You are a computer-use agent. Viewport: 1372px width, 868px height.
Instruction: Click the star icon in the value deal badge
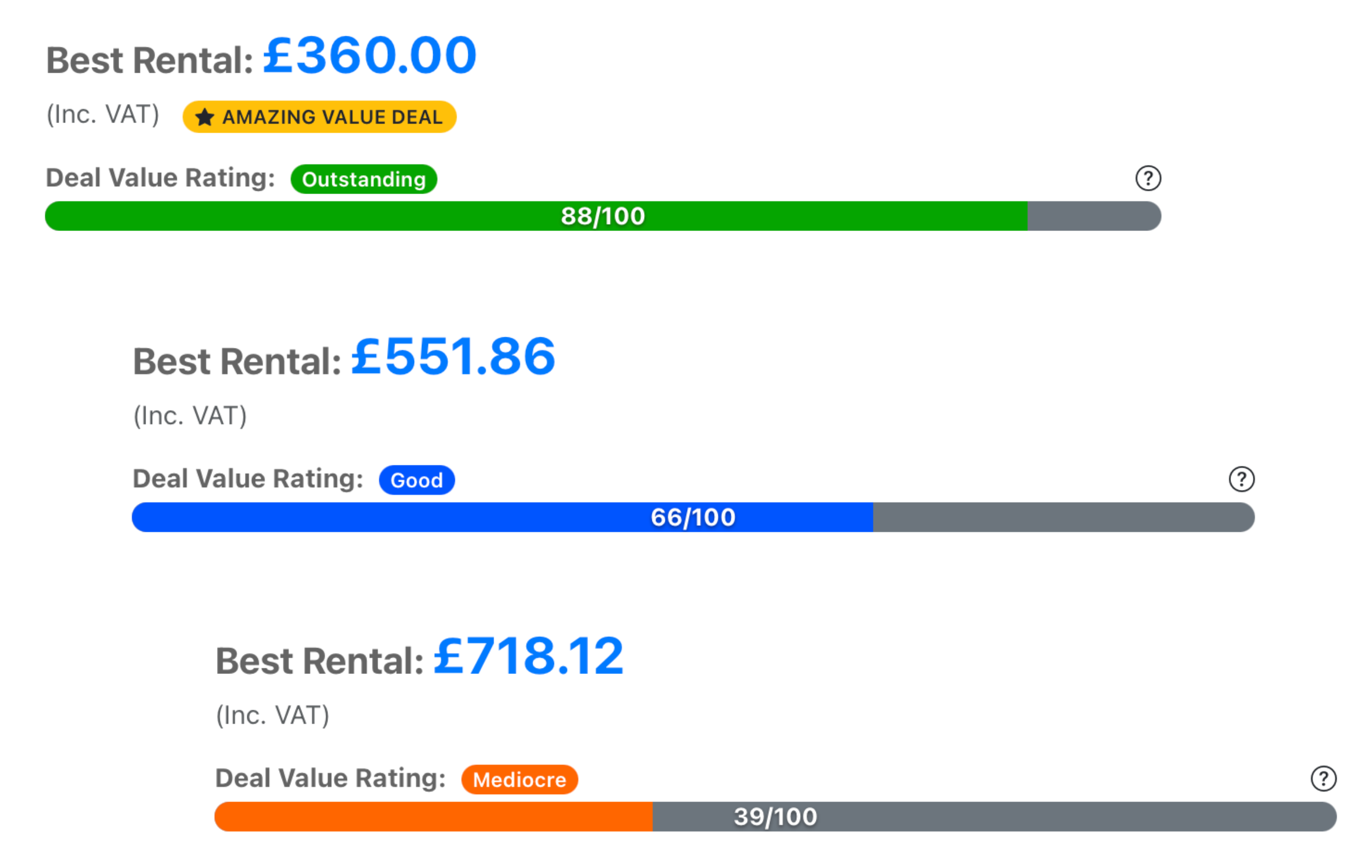pyautogui.click(x=205, y=117)
